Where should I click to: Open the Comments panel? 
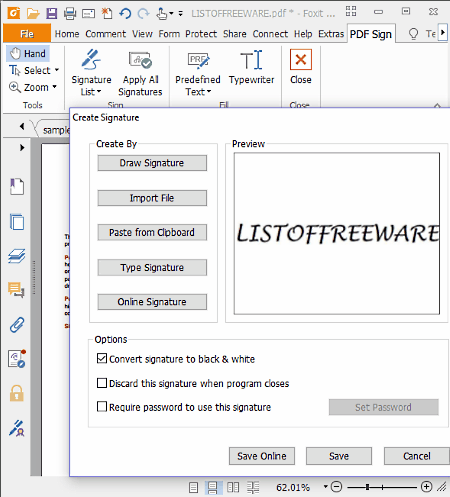tap(17, 290)
